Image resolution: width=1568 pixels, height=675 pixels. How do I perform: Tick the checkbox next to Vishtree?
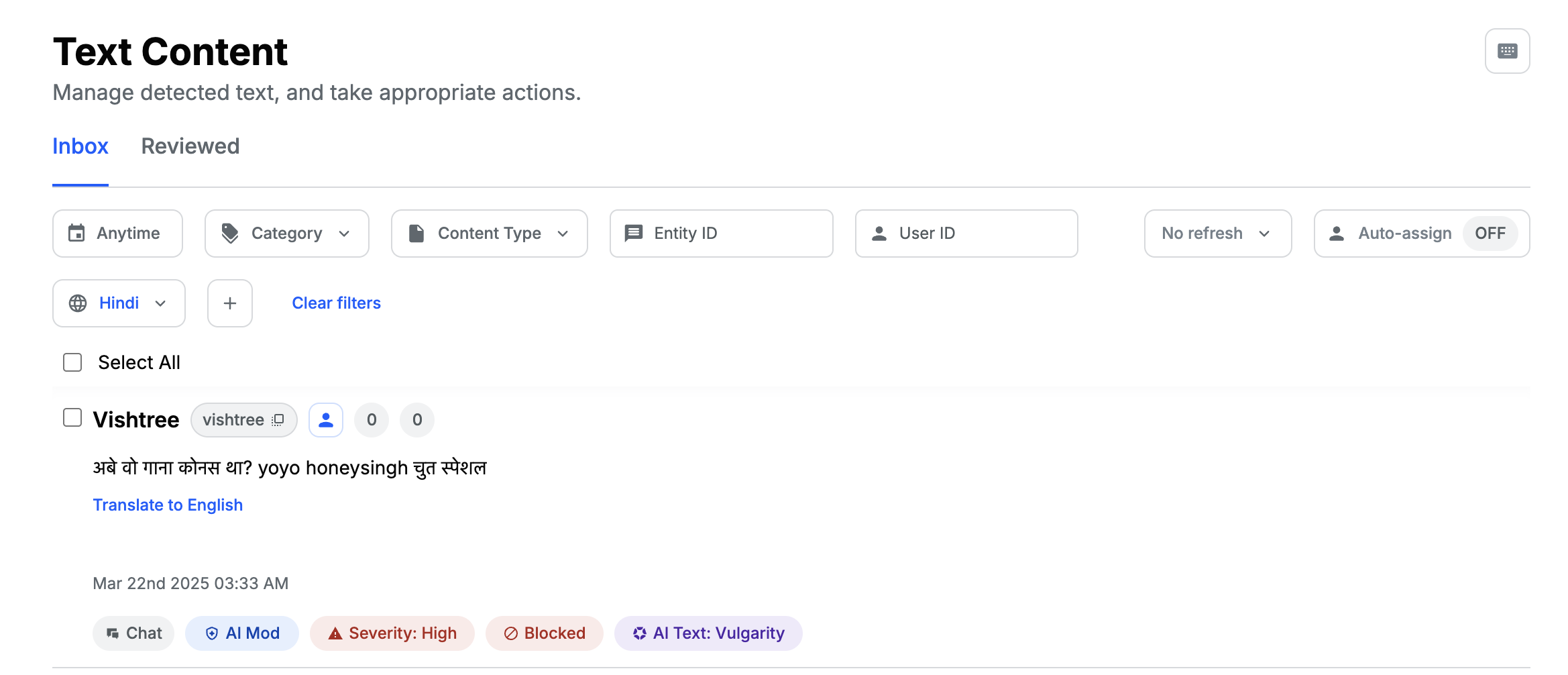tap(72, 417)
